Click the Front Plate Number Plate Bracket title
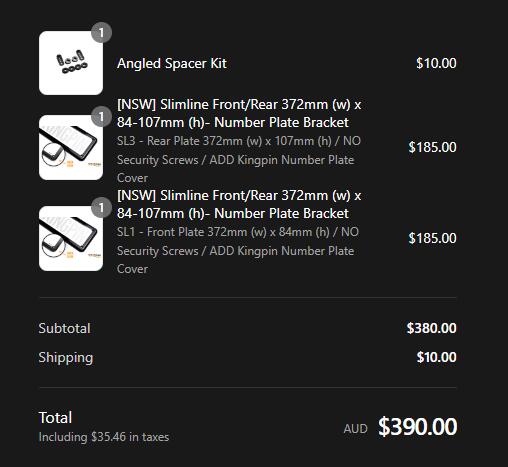 (239, 204)
